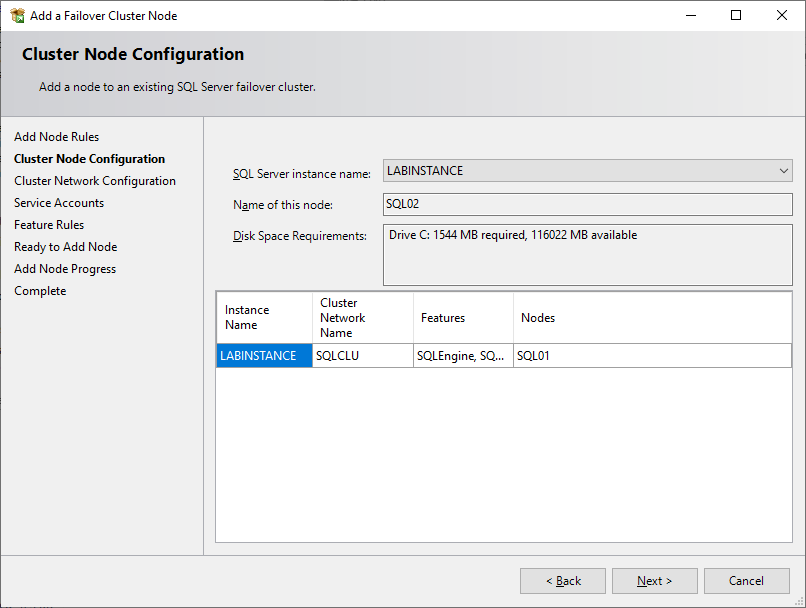Click the SQLEngine features cell

tap(463, 356)
